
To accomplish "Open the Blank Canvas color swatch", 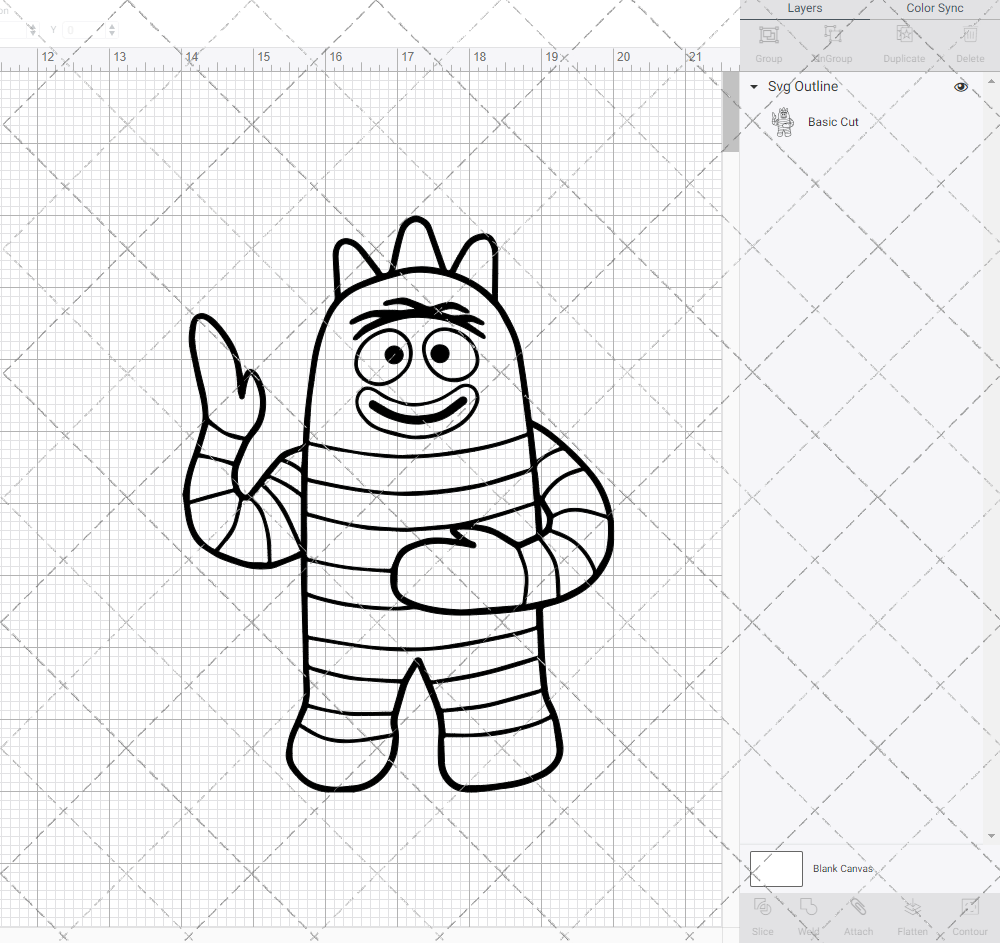I will (x=776, y=869).
